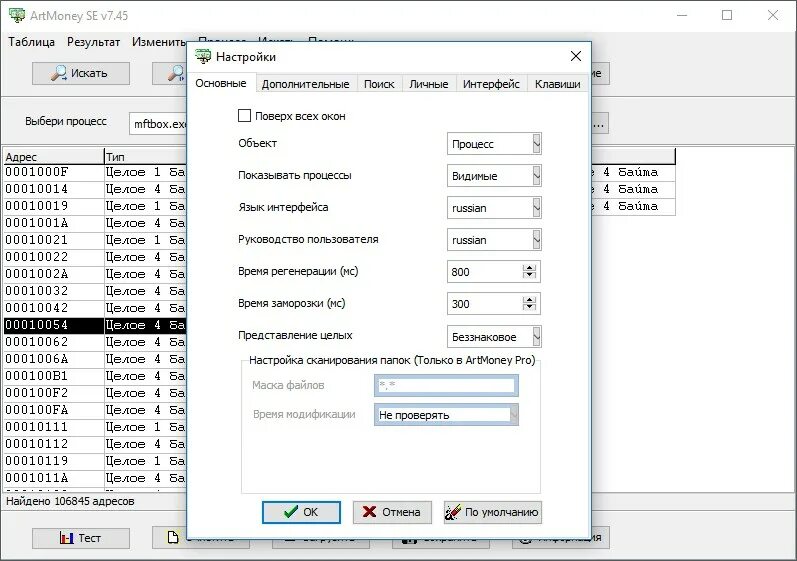Increase Время заморозки value
Viewport: 797px width, 561px height.
coord(529,299)
